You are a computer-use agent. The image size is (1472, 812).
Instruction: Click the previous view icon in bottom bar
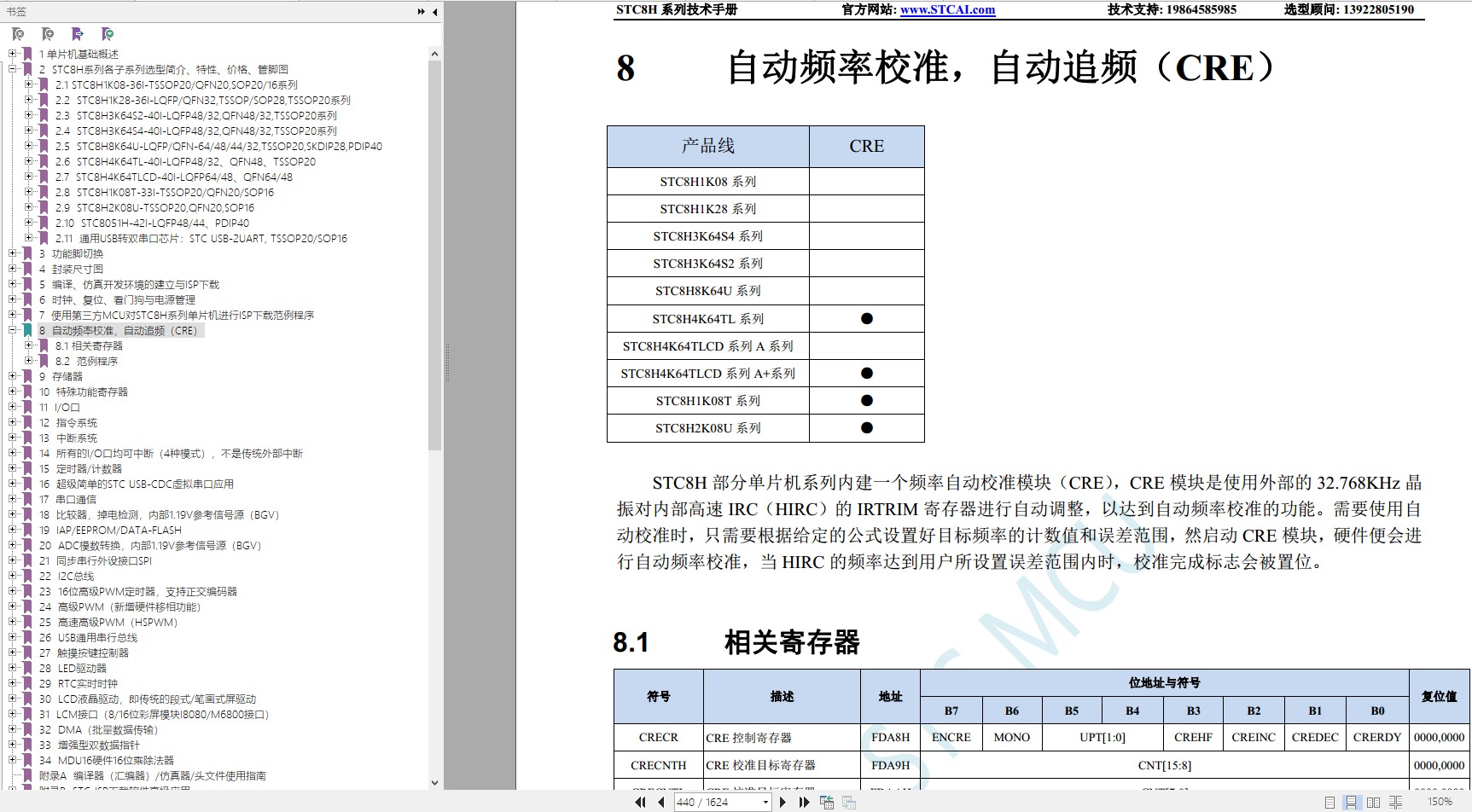[826, 802]
